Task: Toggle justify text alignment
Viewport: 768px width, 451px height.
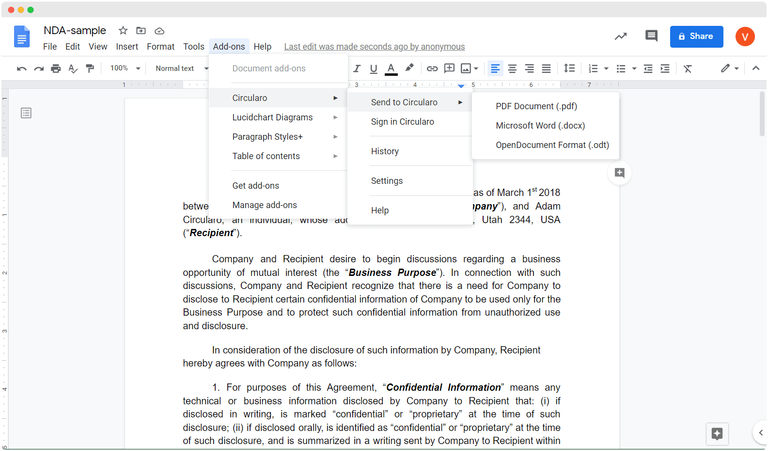Action: click(546, 69)
